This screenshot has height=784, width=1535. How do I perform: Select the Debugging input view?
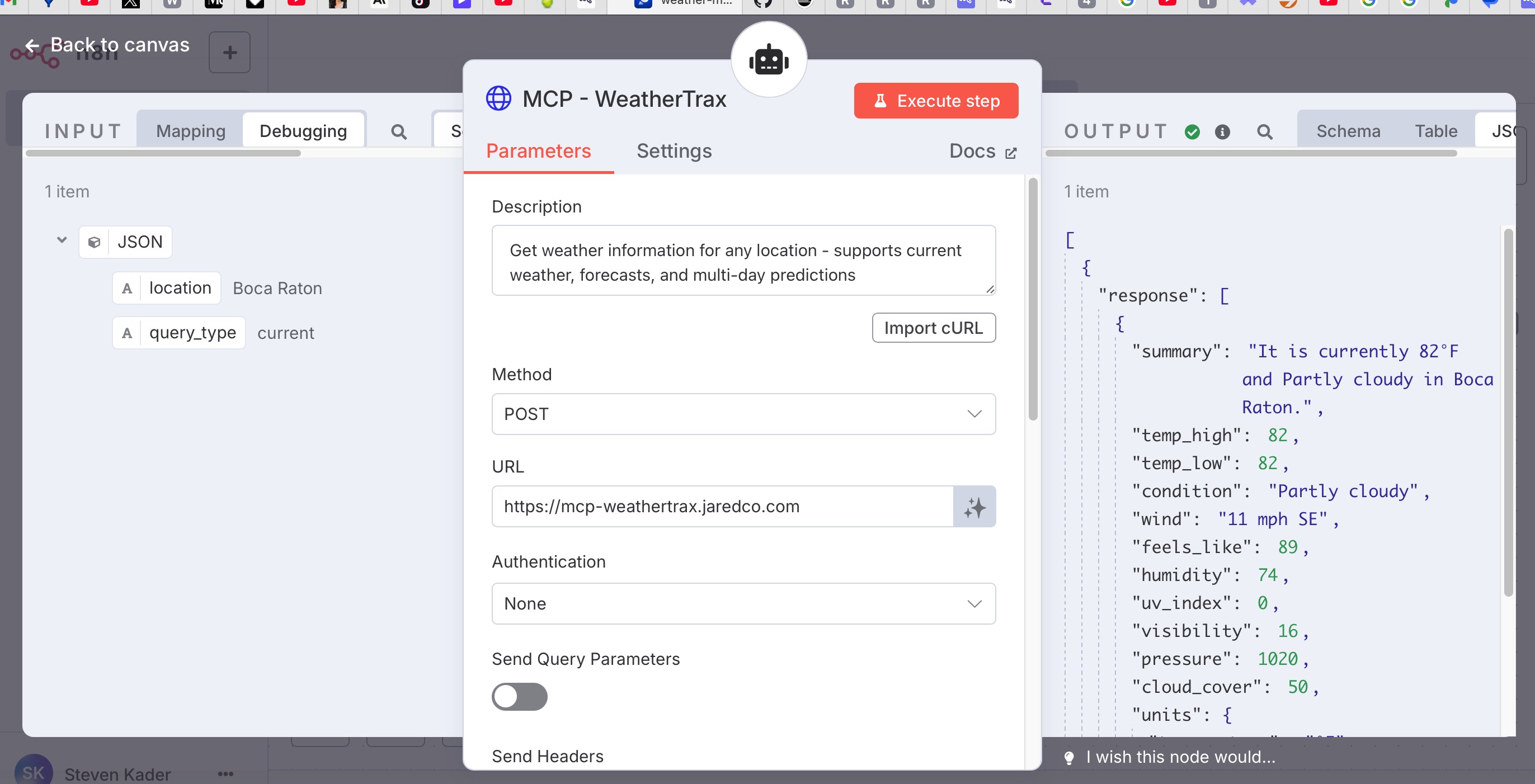click(303, 130)
